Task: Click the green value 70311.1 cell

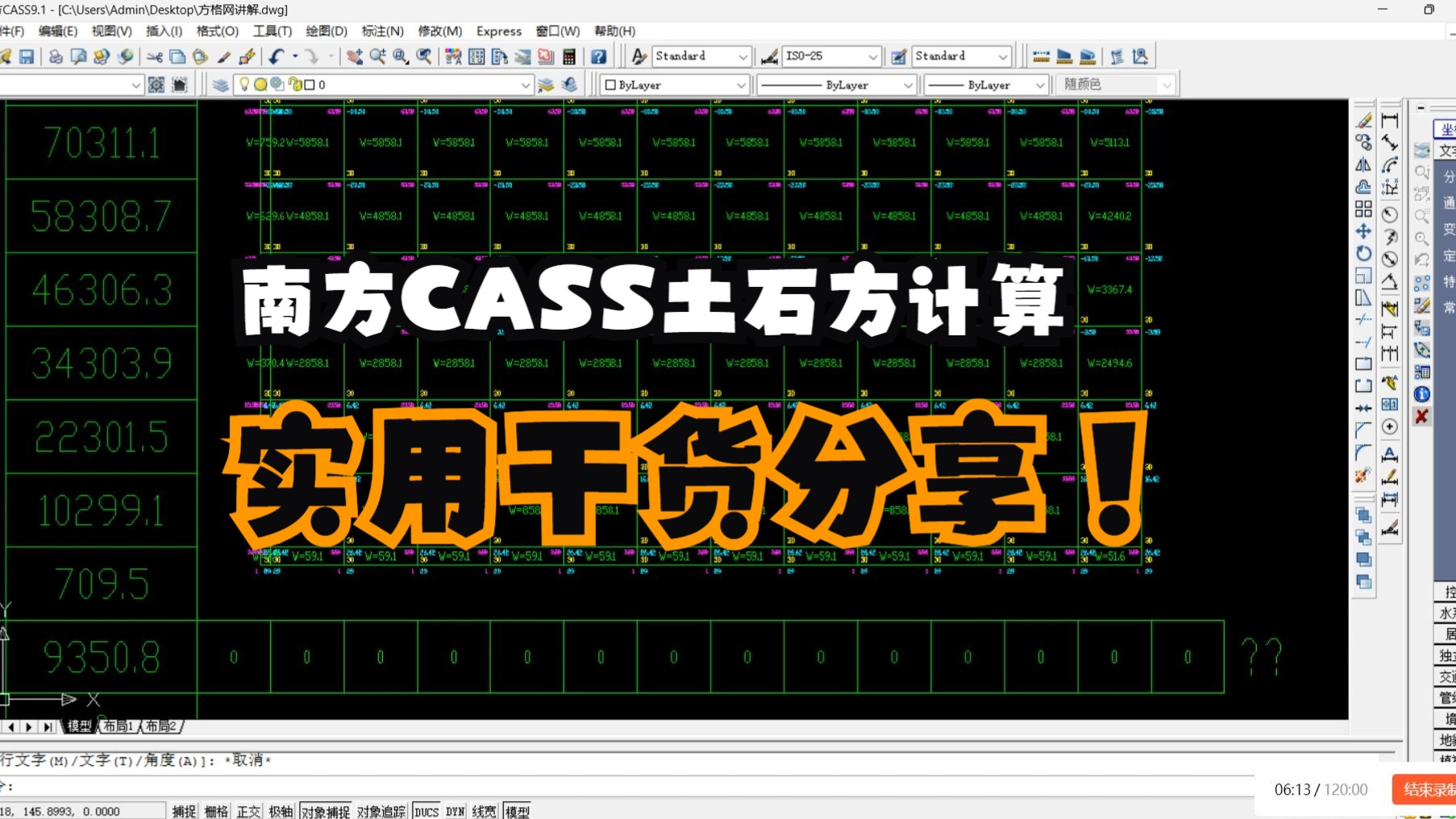Action: (x=102, y=143)
